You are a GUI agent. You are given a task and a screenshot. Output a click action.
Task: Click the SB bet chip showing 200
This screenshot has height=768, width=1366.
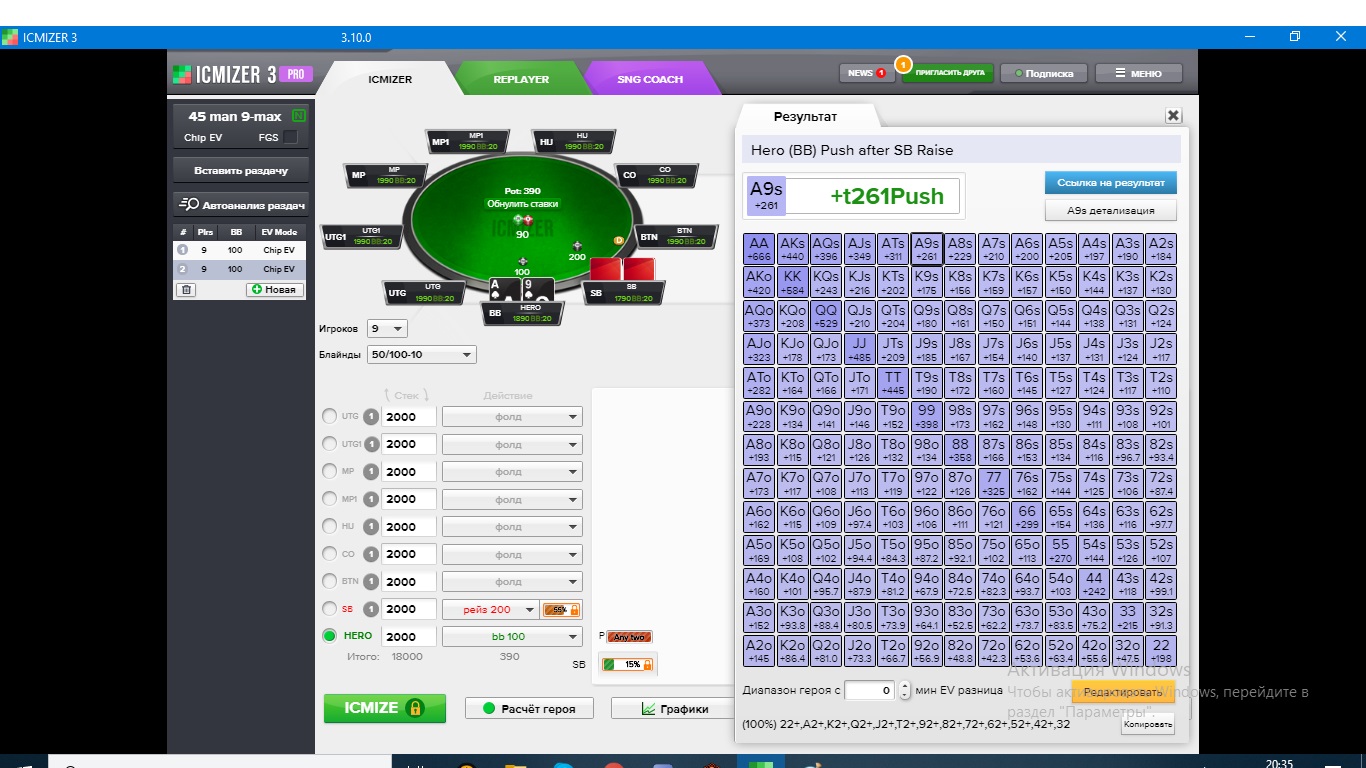coord(577,246)
